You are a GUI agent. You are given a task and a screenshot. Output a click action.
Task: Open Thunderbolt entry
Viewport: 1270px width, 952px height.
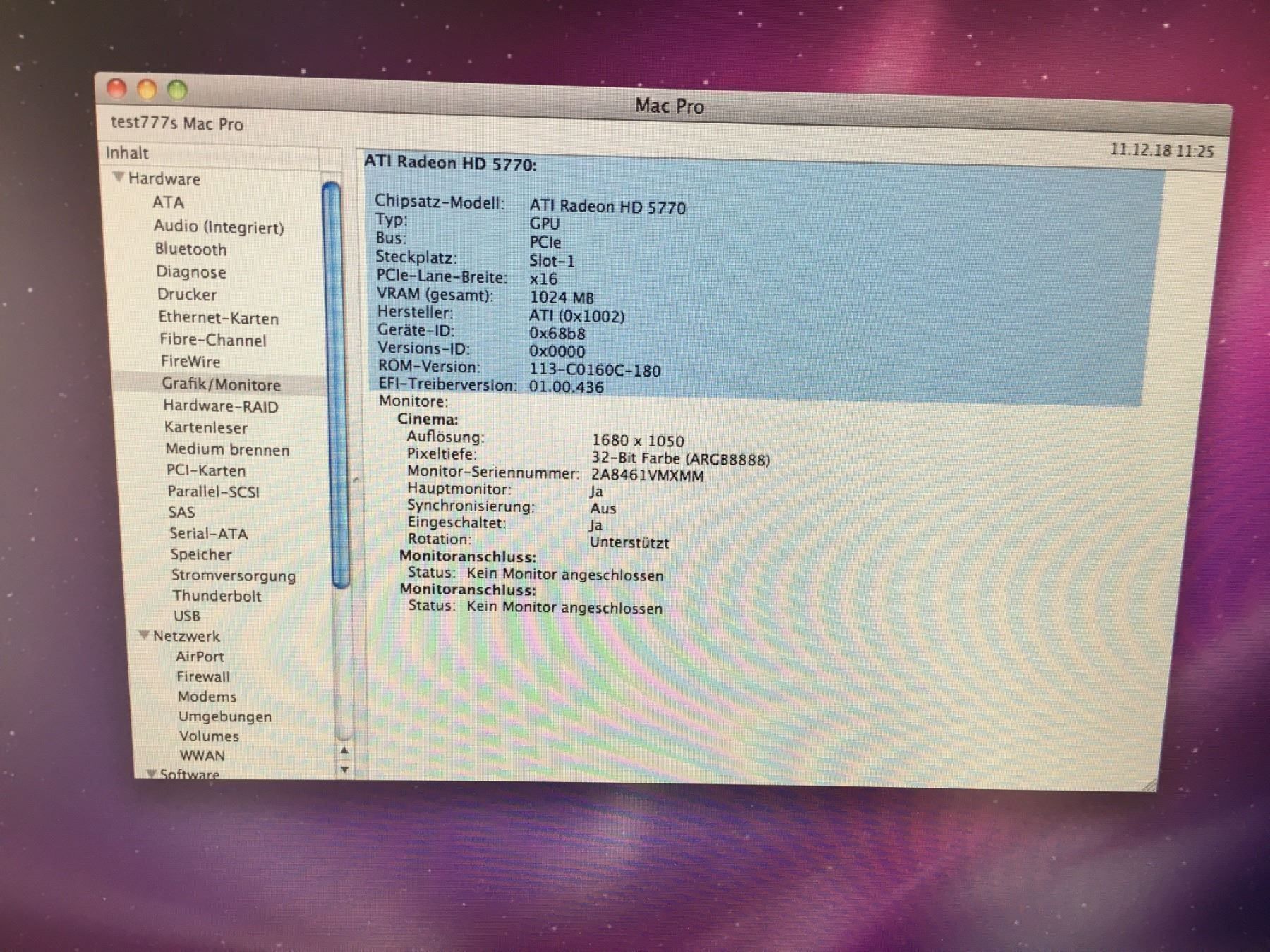[x=217, y=596]
